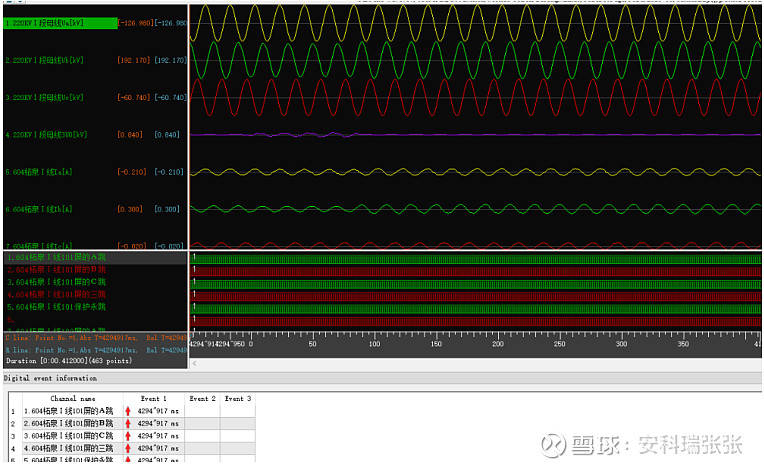Click orange -126.980 value for channel 1
This screenshot has width=764, height=468.
click(x=133, y=22)
